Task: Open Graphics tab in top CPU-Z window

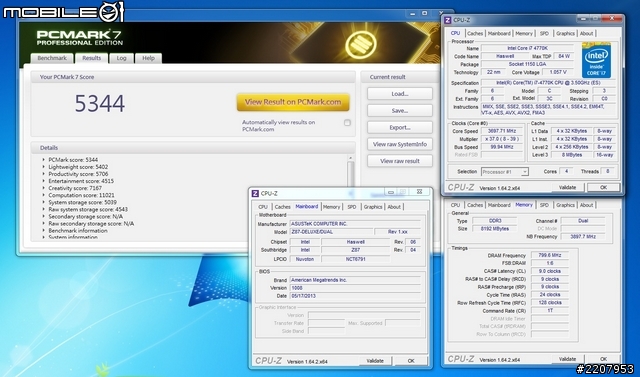Action: [565, 33]
